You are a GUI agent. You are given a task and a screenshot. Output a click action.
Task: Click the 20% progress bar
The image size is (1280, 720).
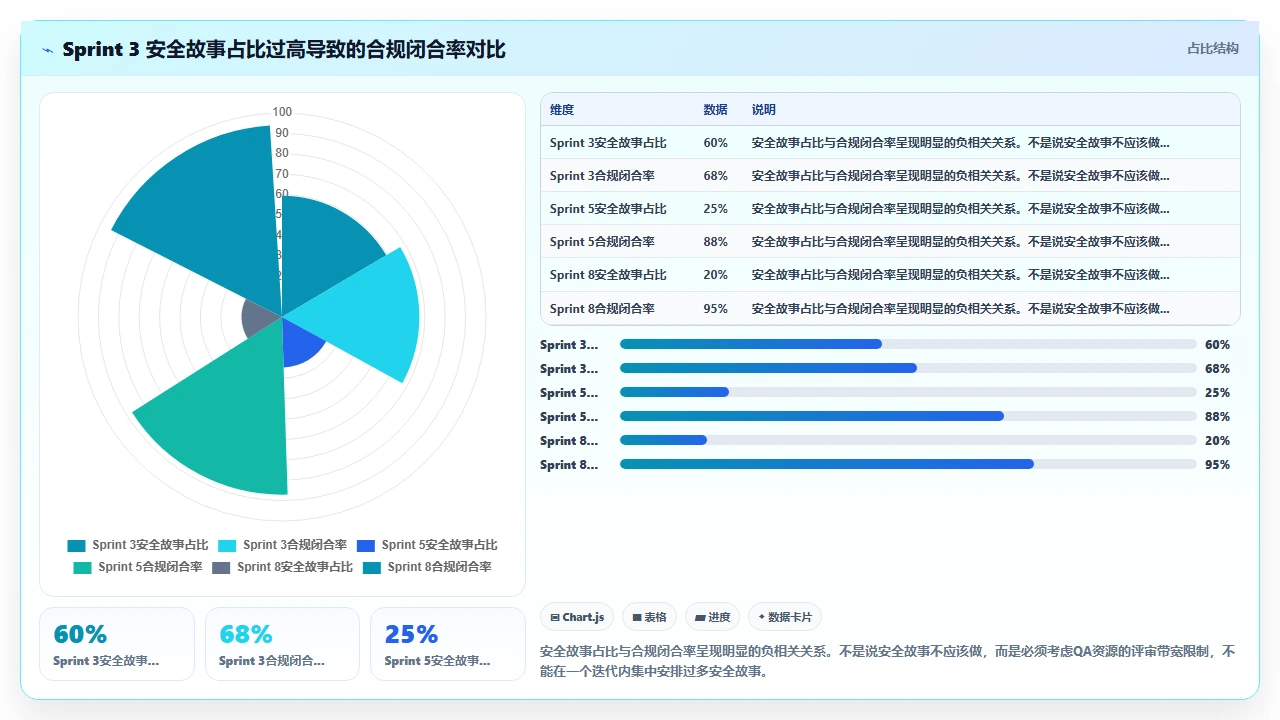pos(908,440)
